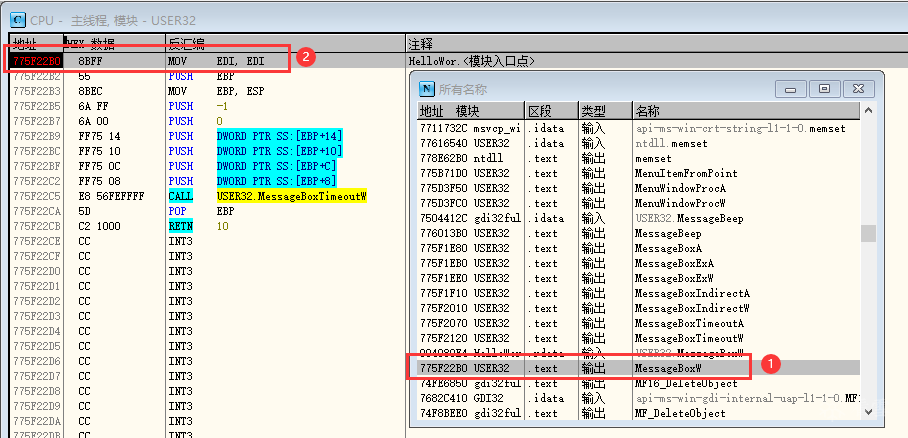The width and height of the screenshot is (908, 438).
Task: Select the MessageBoxIndirectA name row
Action: [x=639, y=294]
